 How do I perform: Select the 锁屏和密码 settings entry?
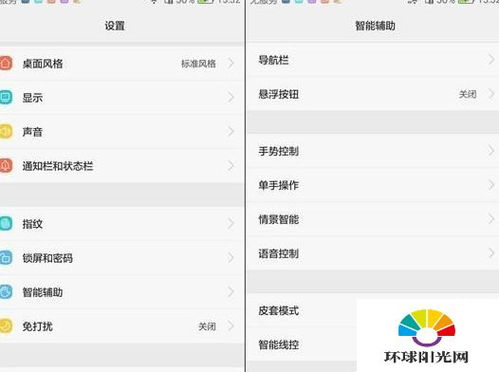[122, 258]
